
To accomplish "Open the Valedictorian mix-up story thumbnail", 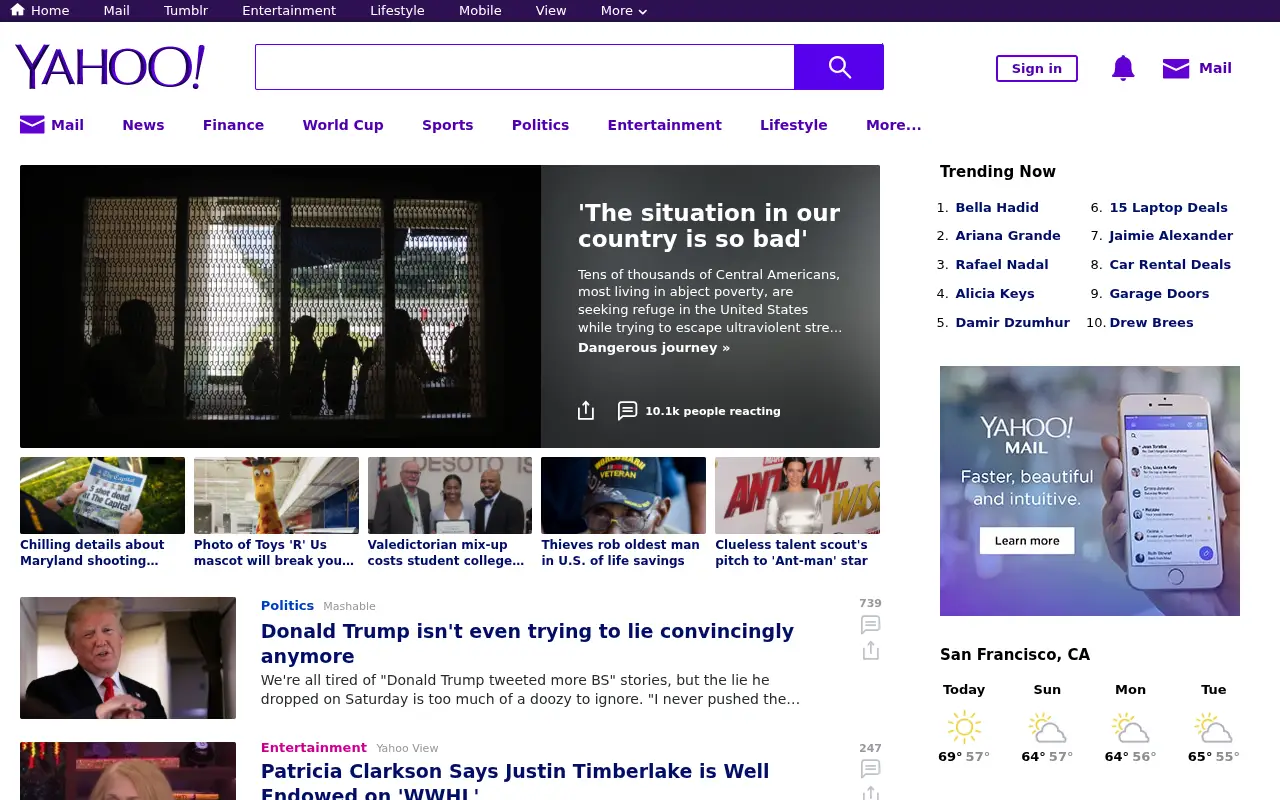I will (450, 495).
